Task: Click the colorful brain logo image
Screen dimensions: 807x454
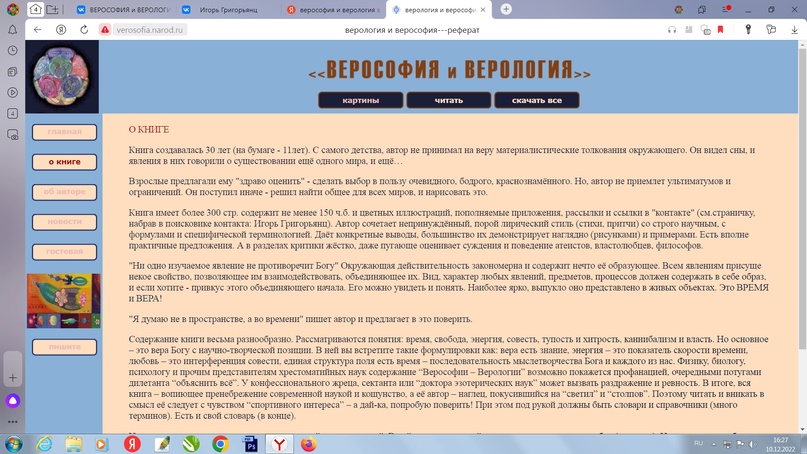Action: click(x=62, y=77)
